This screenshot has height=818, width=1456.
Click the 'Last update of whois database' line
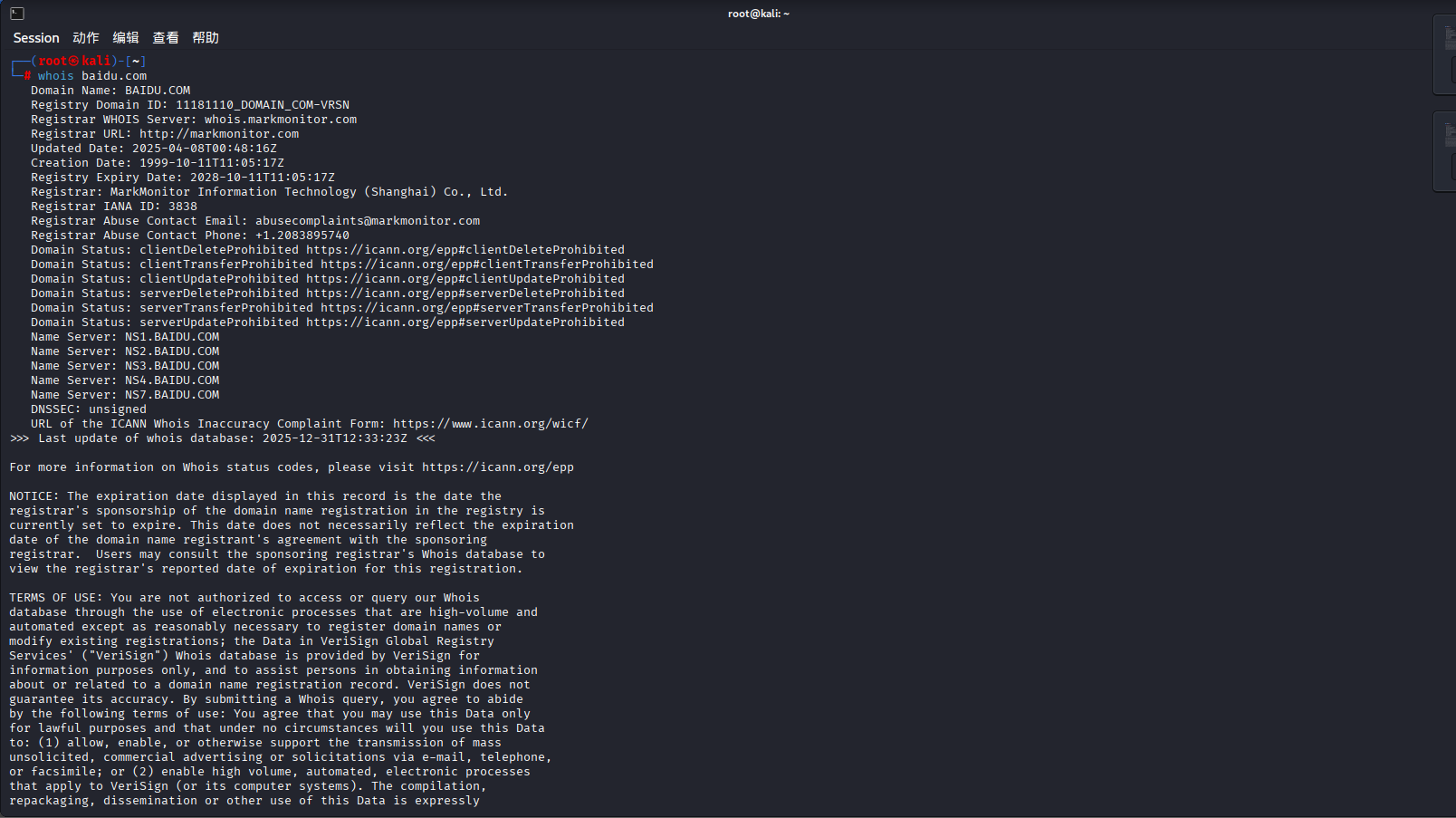[223, 438]
